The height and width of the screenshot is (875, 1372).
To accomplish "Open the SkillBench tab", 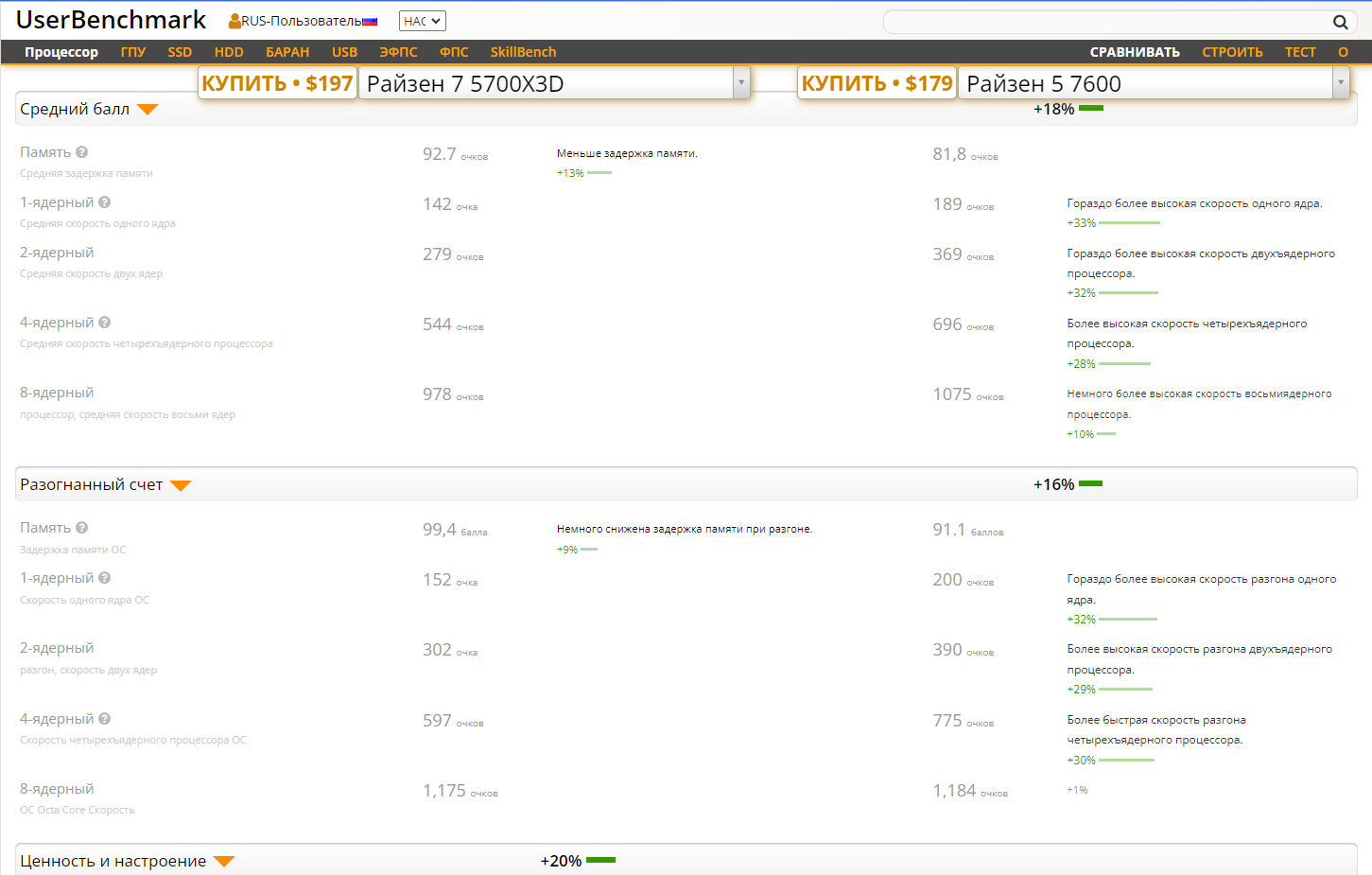I will 523,52.
